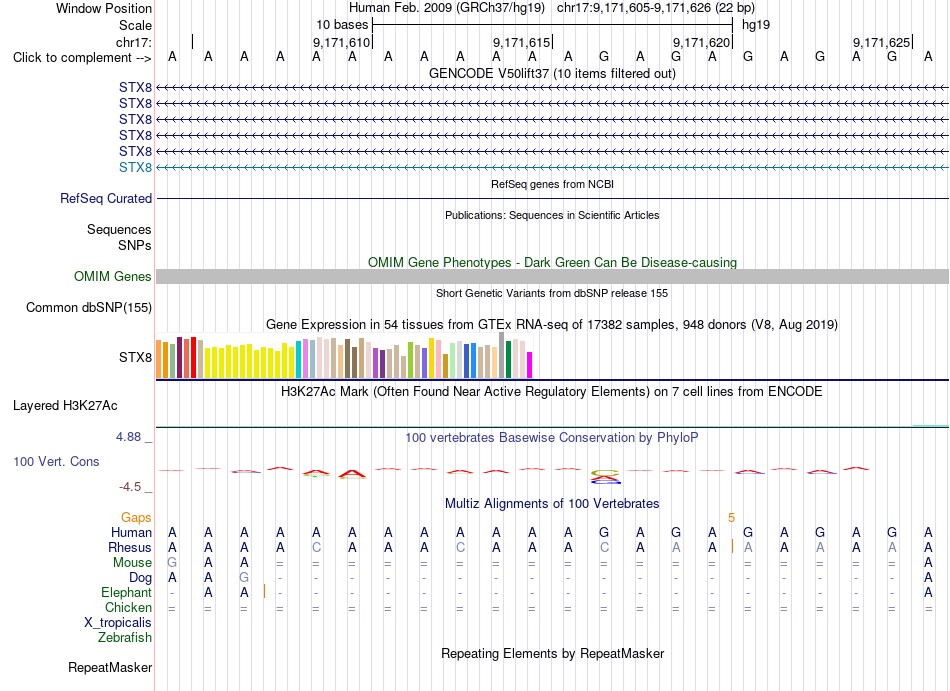950x691 pixels.
Task: Click the X_tropicalis species label
Action: pos(118,623)
